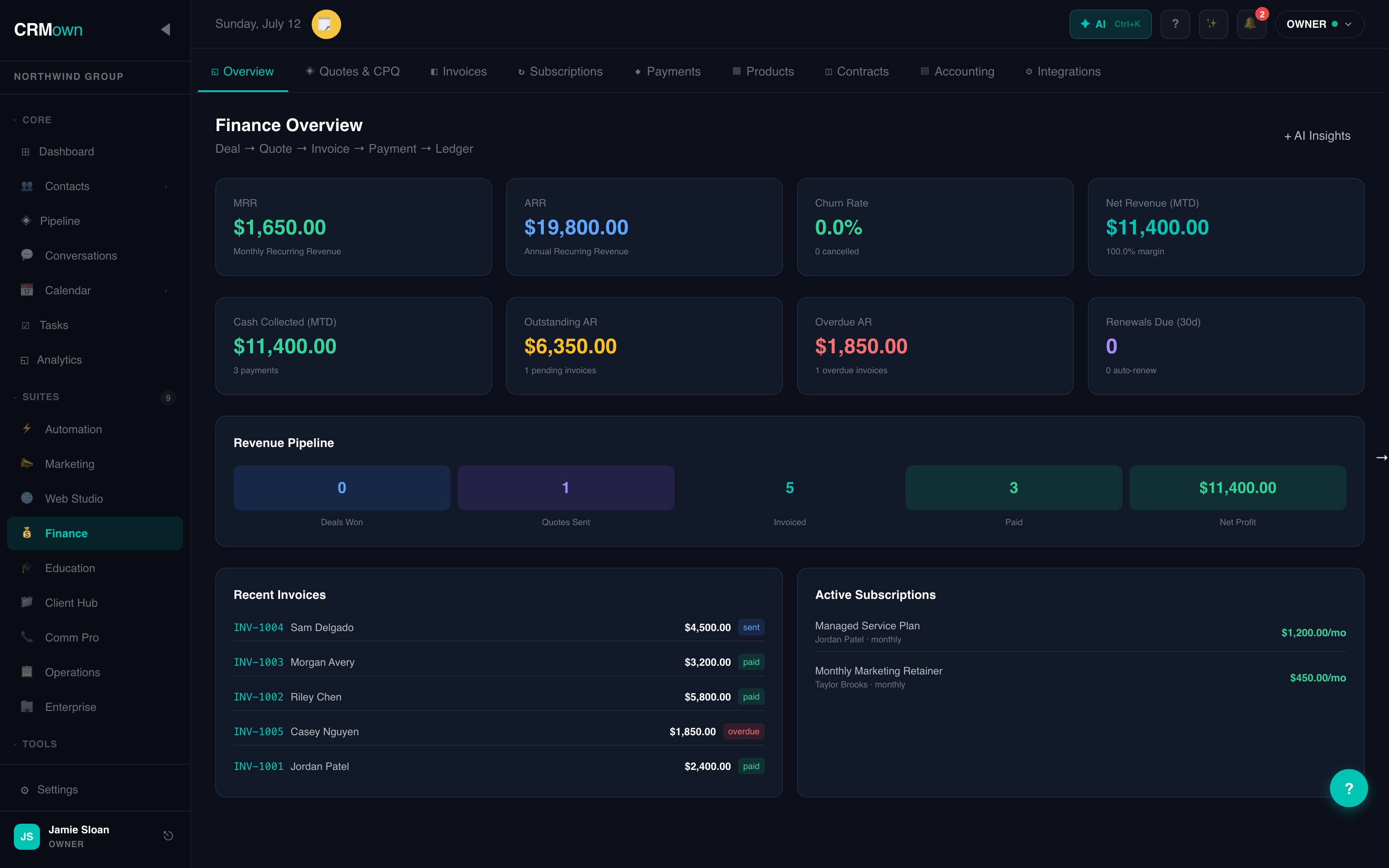
Task: Expand the Calendar submenu chevron
Action: pos(166,290)
